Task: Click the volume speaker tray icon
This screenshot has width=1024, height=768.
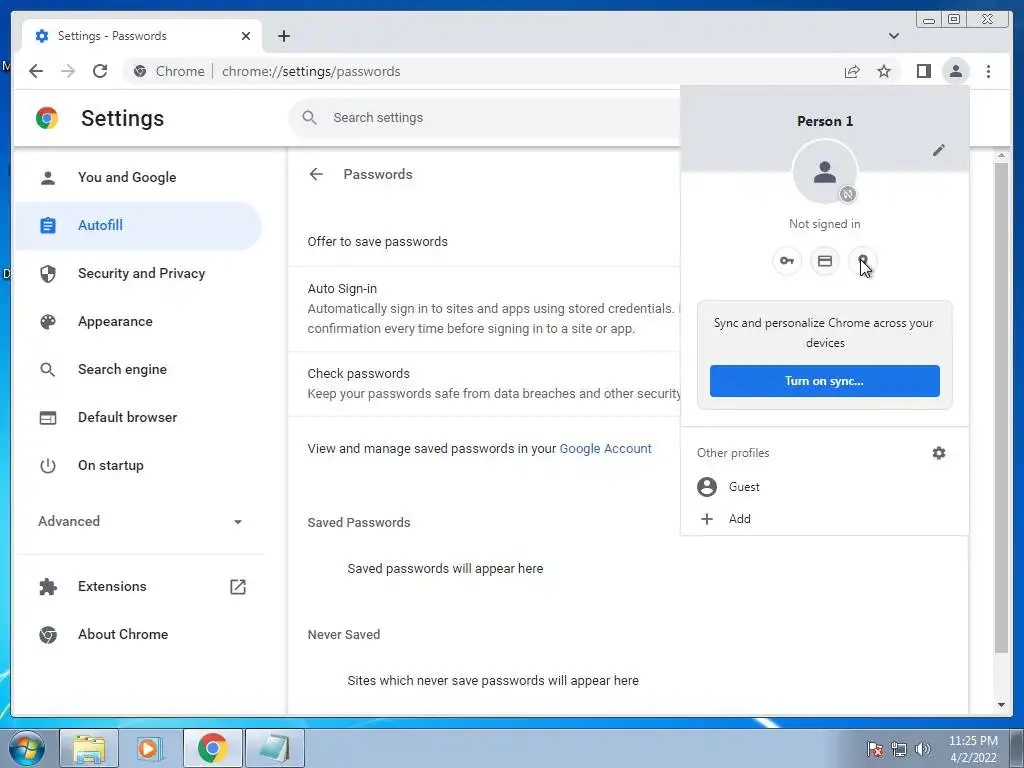Action: coord(922,748)
